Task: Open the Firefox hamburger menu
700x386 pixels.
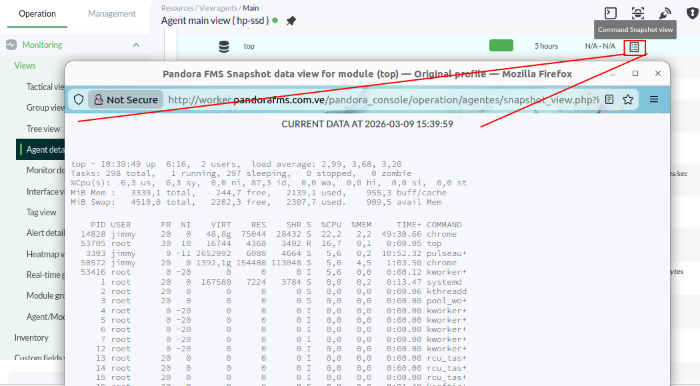Action: (654, 100)
